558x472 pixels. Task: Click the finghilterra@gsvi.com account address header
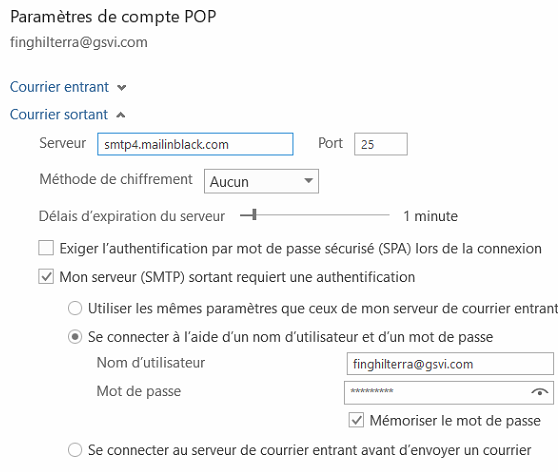pyautogui.click(x=79, y=42)
